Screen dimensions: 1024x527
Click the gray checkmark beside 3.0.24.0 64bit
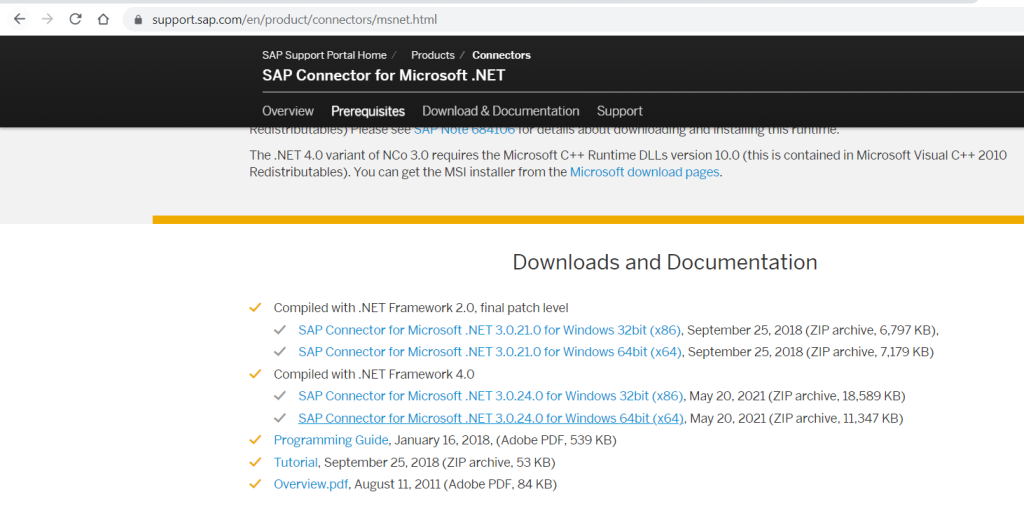(280, 418)
